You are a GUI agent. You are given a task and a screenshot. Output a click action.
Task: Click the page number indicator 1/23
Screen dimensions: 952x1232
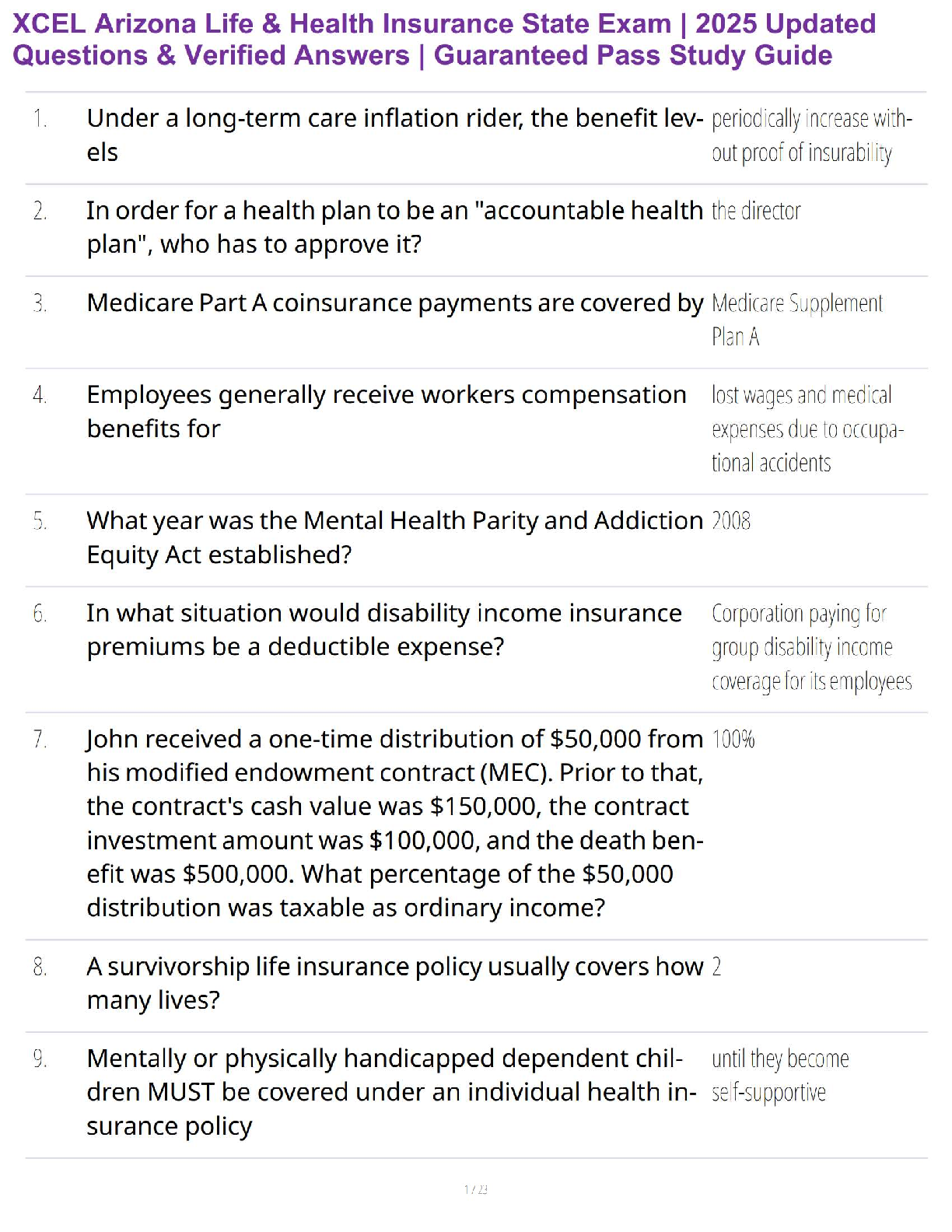(x=476, y=1189)
